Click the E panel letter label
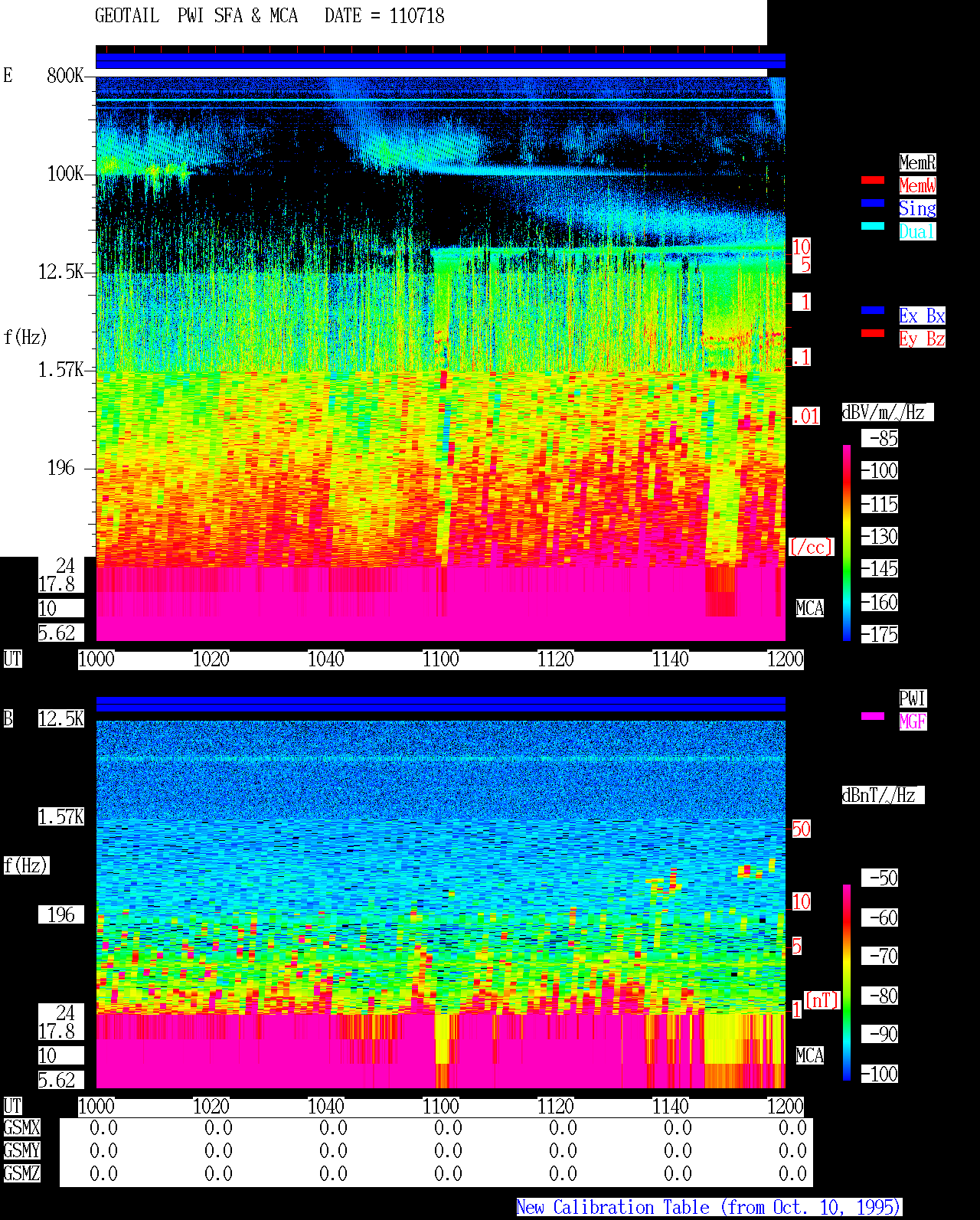This screenshot has width=980, height=1220. pyautogui.click(x=8, y=75)
